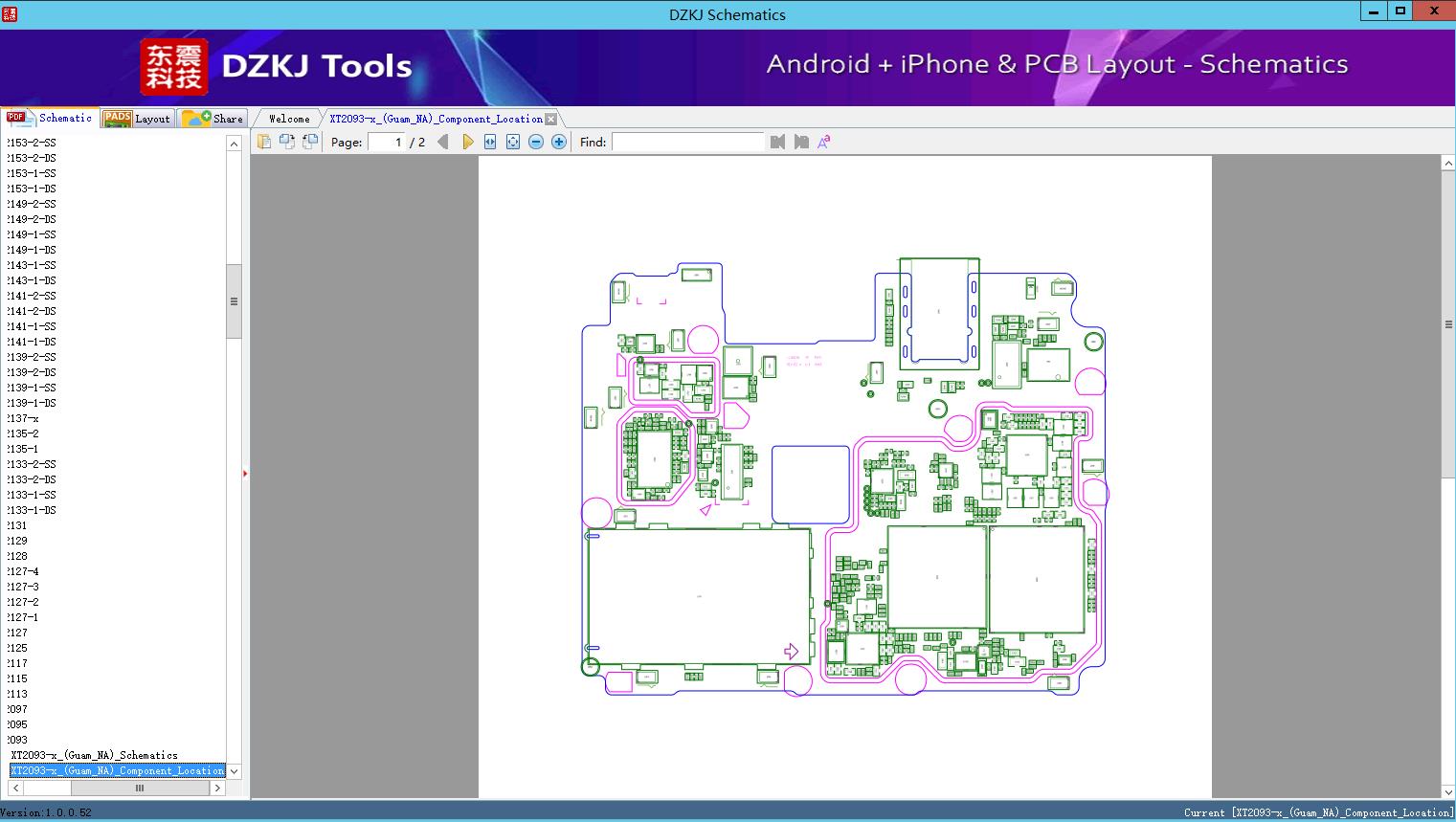Screen dimensions: 1456x822
Task: Switch to the Layout tab
Action: [138, 119]
